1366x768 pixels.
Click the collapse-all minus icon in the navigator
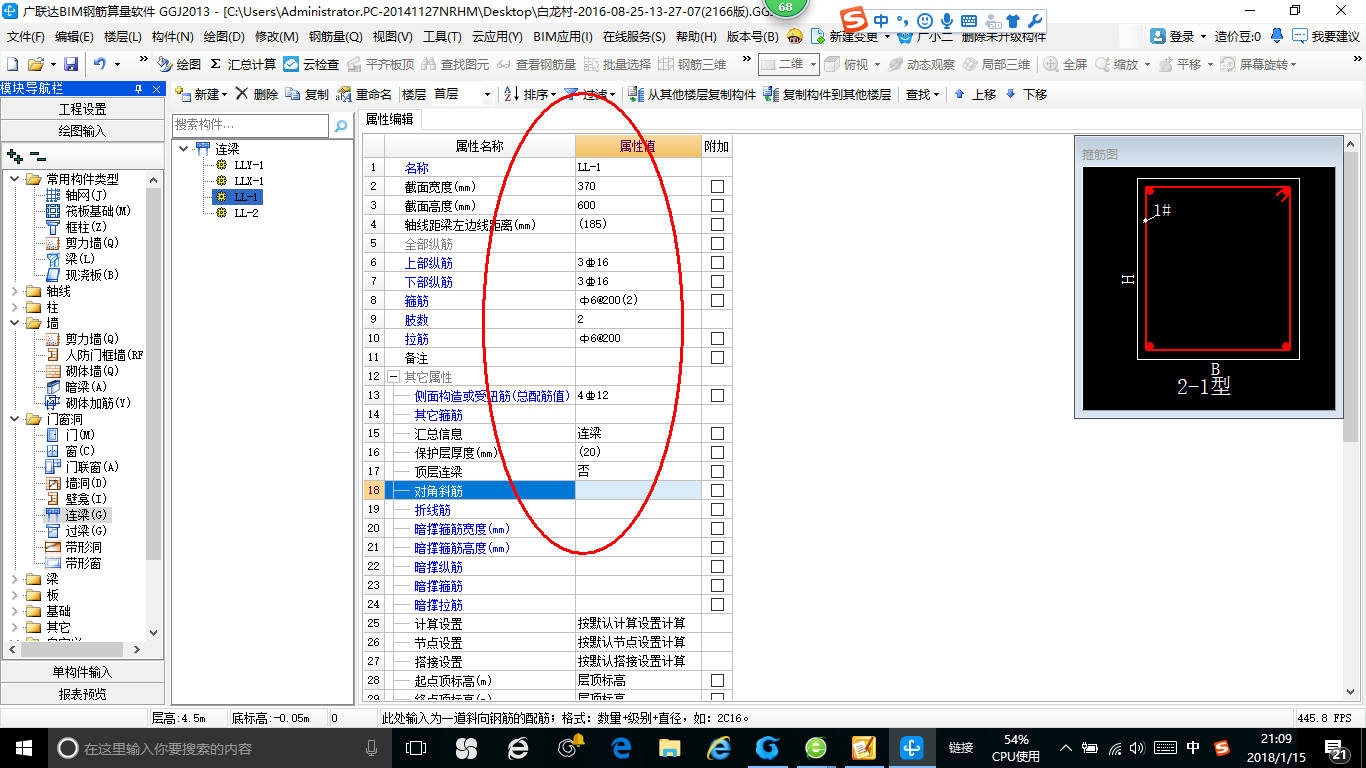click(x=37, y=156)
